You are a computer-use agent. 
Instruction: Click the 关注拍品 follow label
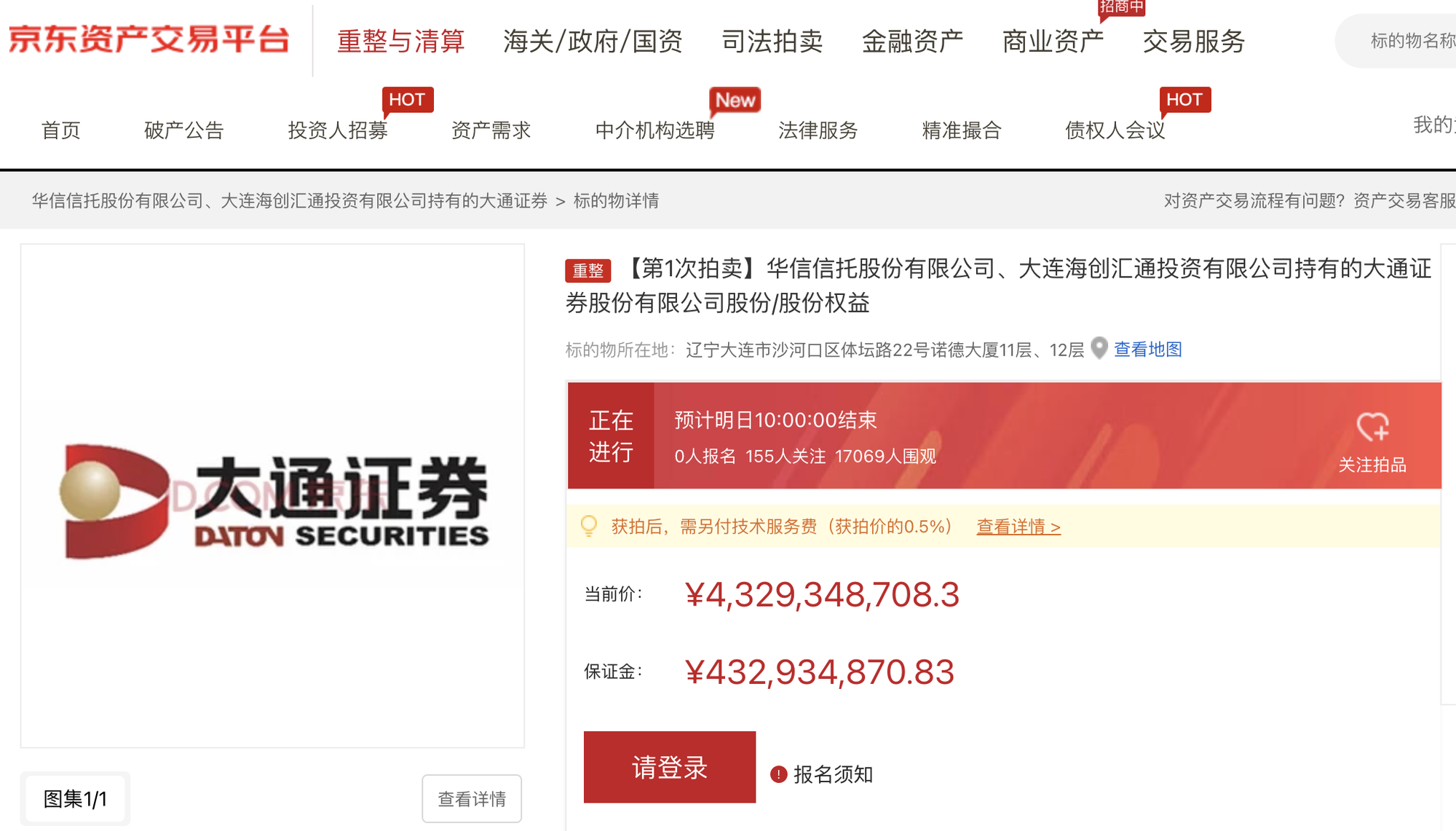point(1372,465)
